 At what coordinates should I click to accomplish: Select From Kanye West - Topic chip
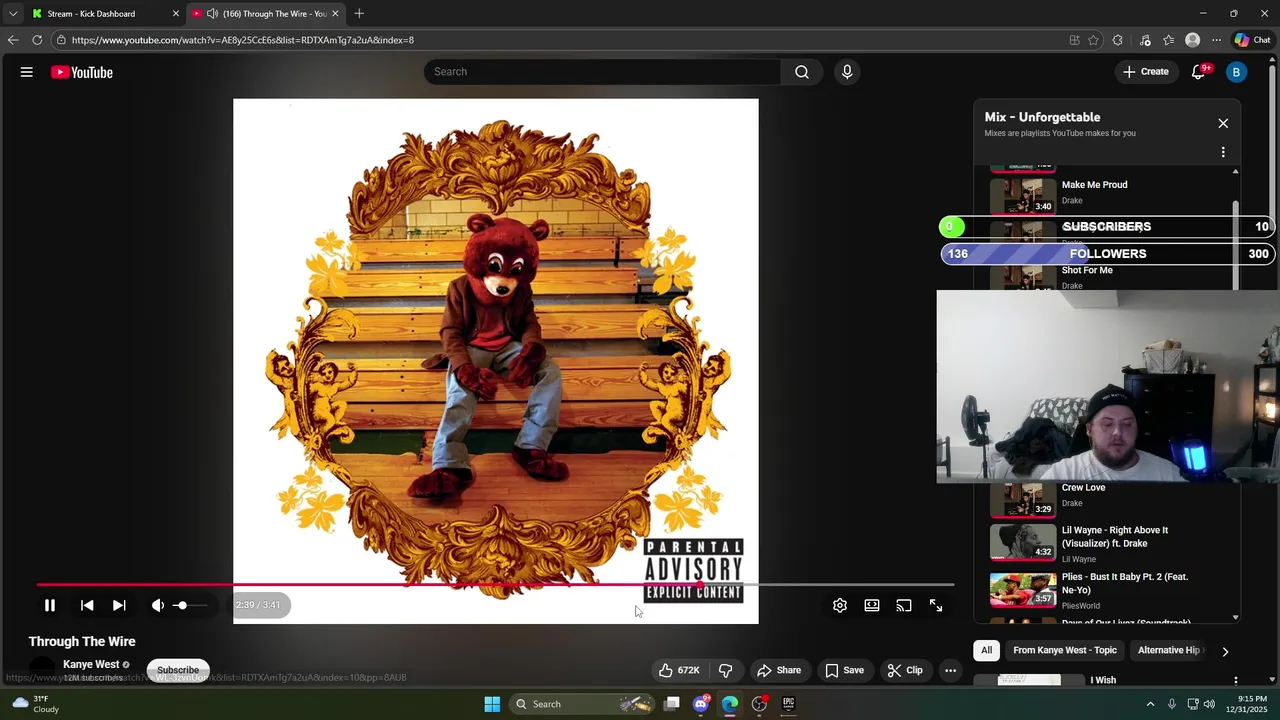tap(1065, 650)
